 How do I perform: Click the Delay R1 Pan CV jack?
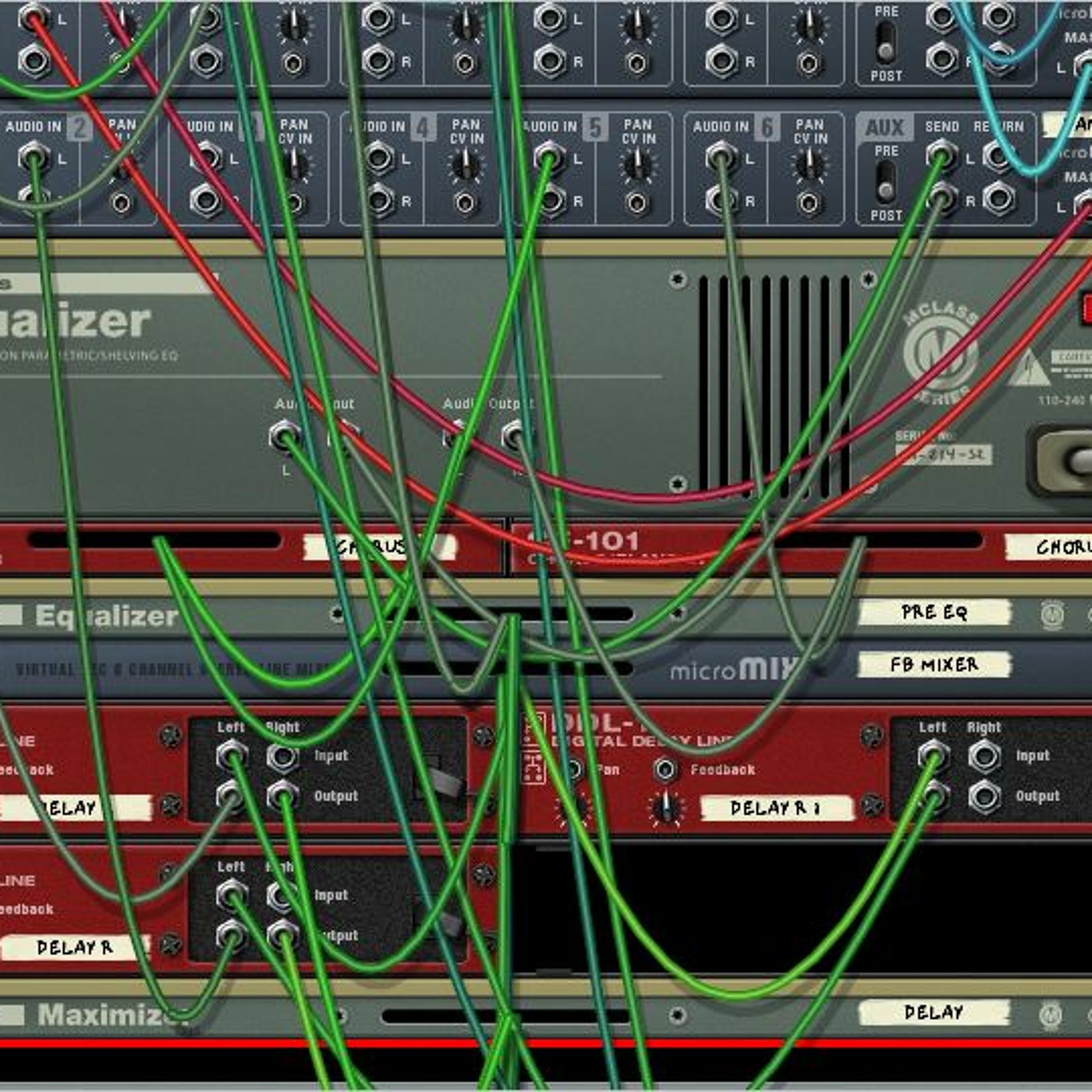(573, 769)
